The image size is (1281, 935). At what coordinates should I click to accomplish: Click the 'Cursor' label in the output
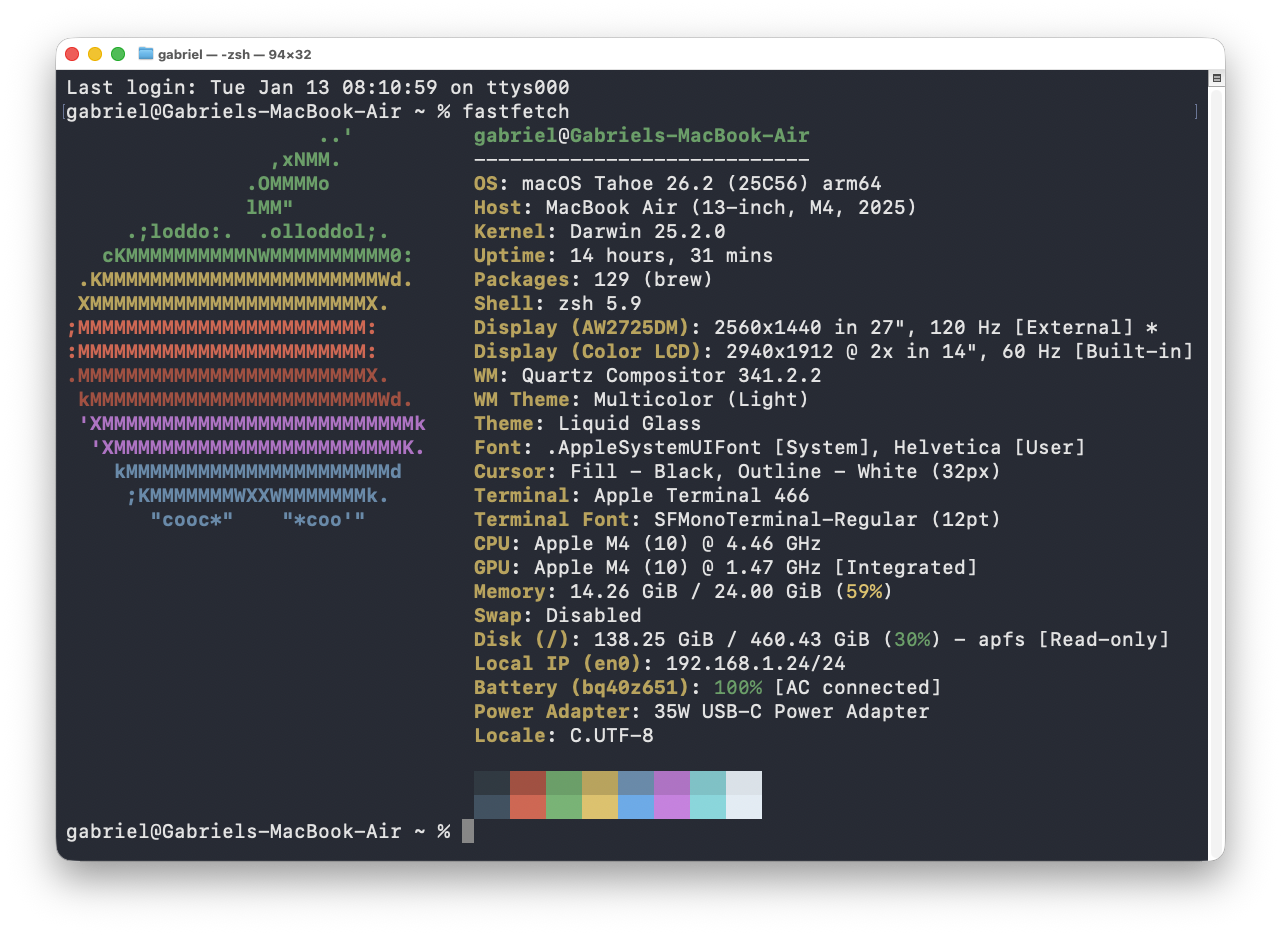coord(510,472)
